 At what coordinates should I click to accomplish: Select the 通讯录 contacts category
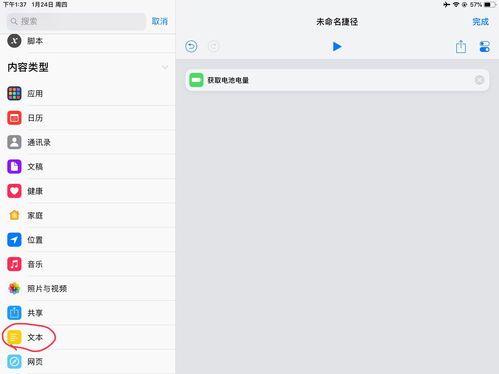click(x=87, y=142)
